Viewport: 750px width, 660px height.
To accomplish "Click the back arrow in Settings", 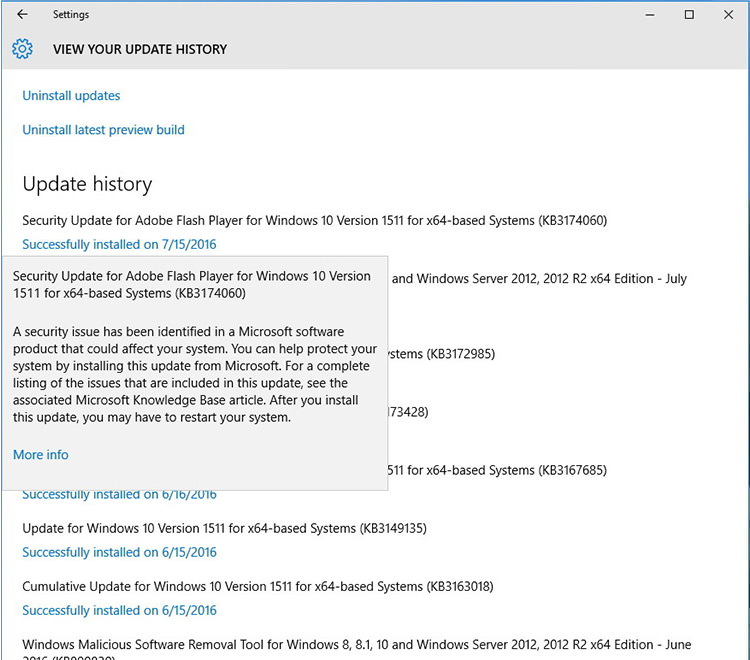I will coord(22,15).
